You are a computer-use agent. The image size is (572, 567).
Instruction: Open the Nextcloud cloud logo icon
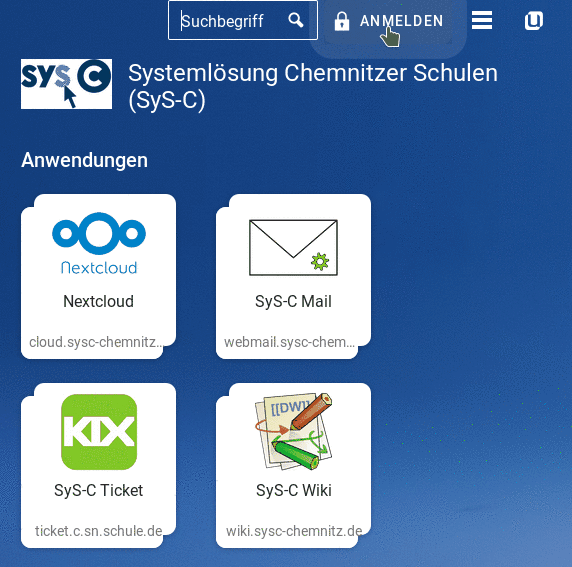99,243
